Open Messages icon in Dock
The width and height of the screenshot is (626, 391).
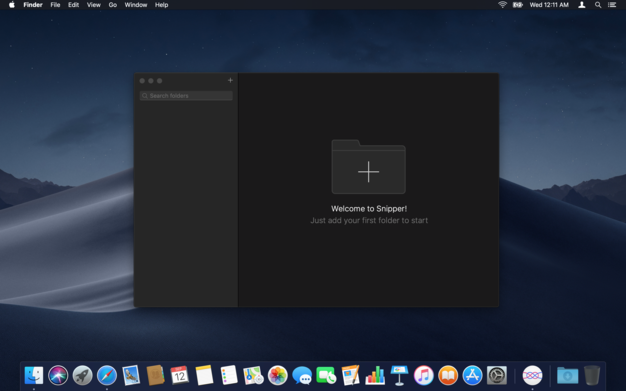point(302,375)
